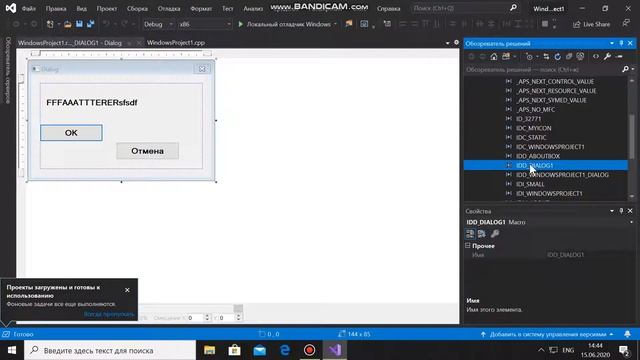Click the Visual Studio taskbar icon
Screen dimensions: 640x360
[335, 350]
